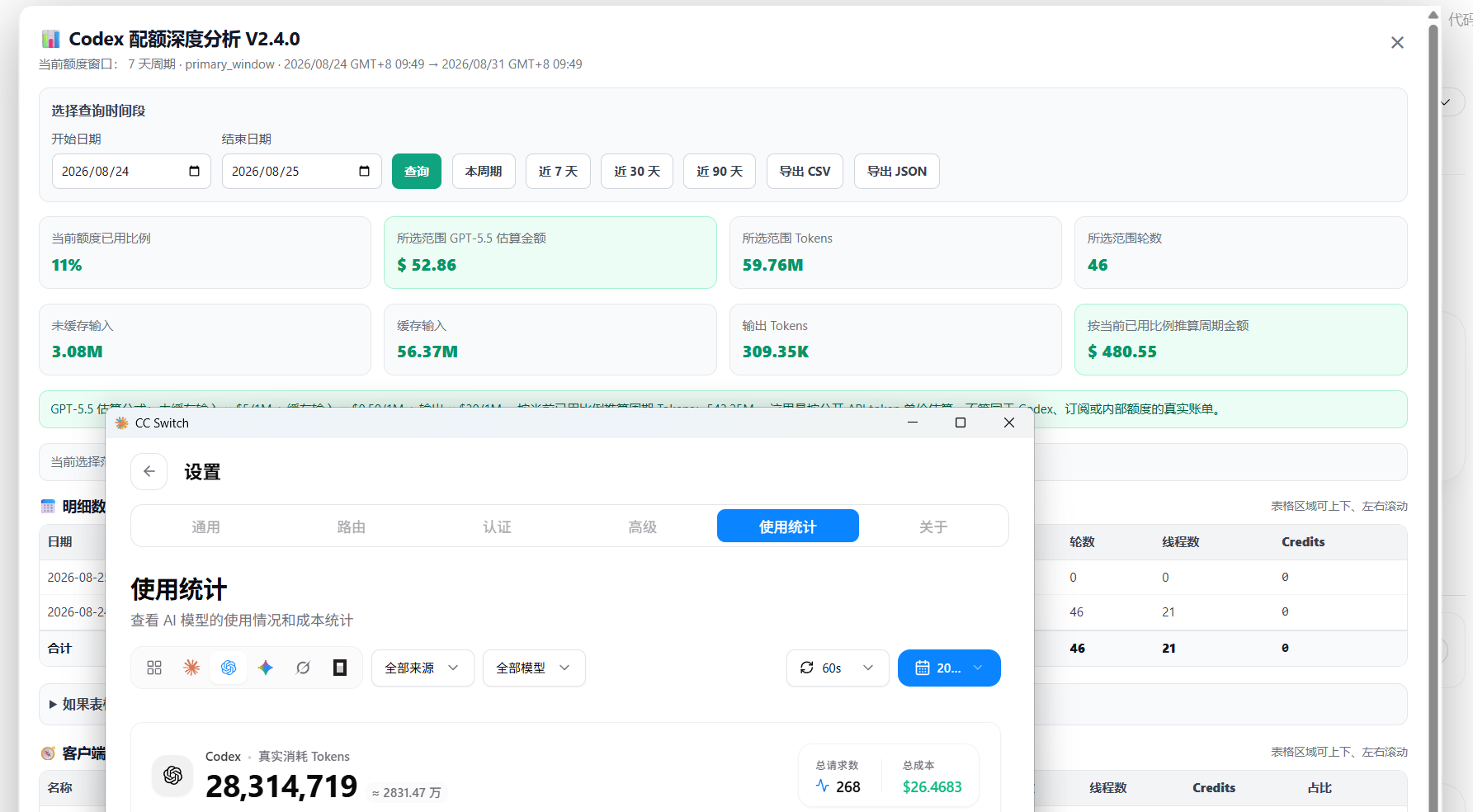Click the 结束日期 date field 2026/08/25
The height and width of the screenshot is (812, 1473).
tap(301, 171)
